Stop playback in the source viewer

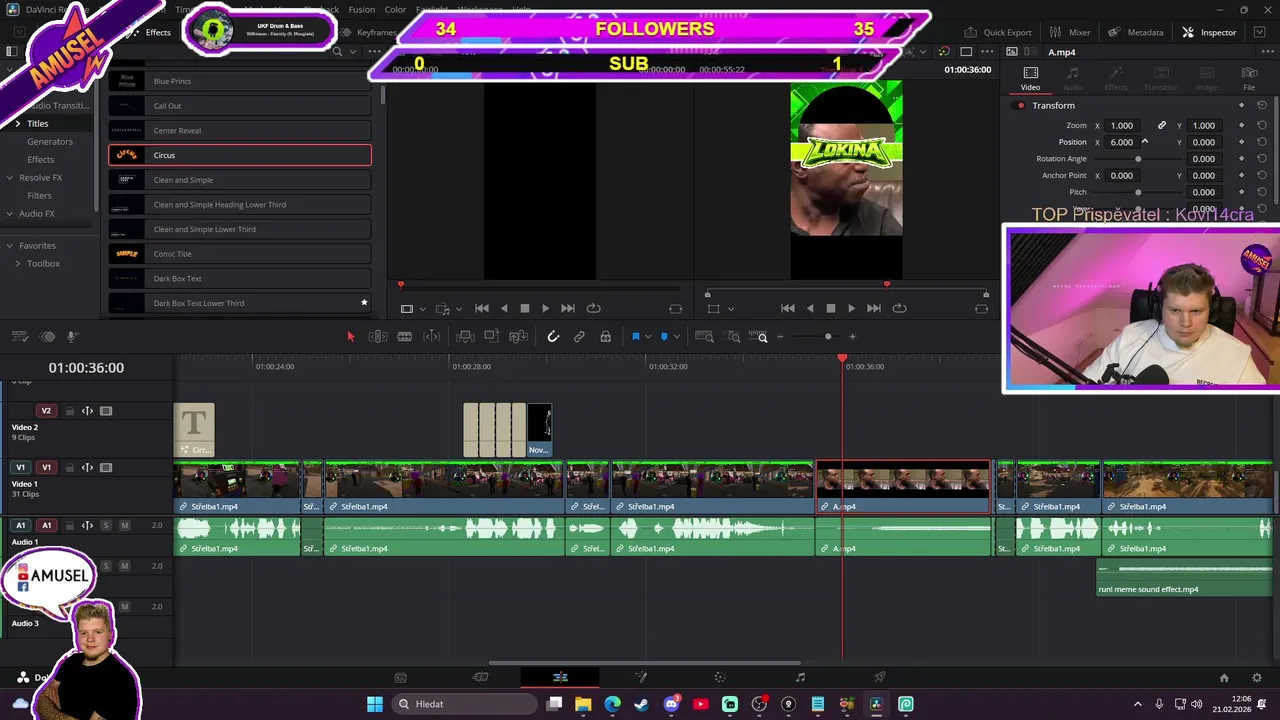(x=524, y=309)
